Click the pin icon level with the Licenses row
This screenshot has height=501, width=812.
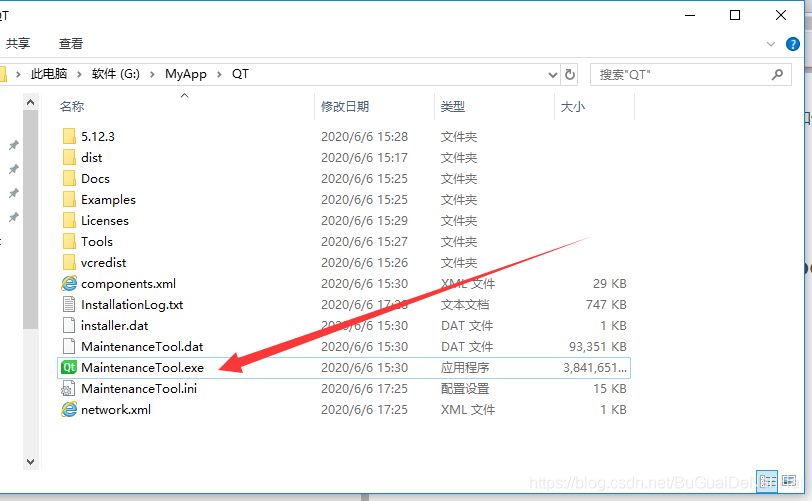click(14, 217)
